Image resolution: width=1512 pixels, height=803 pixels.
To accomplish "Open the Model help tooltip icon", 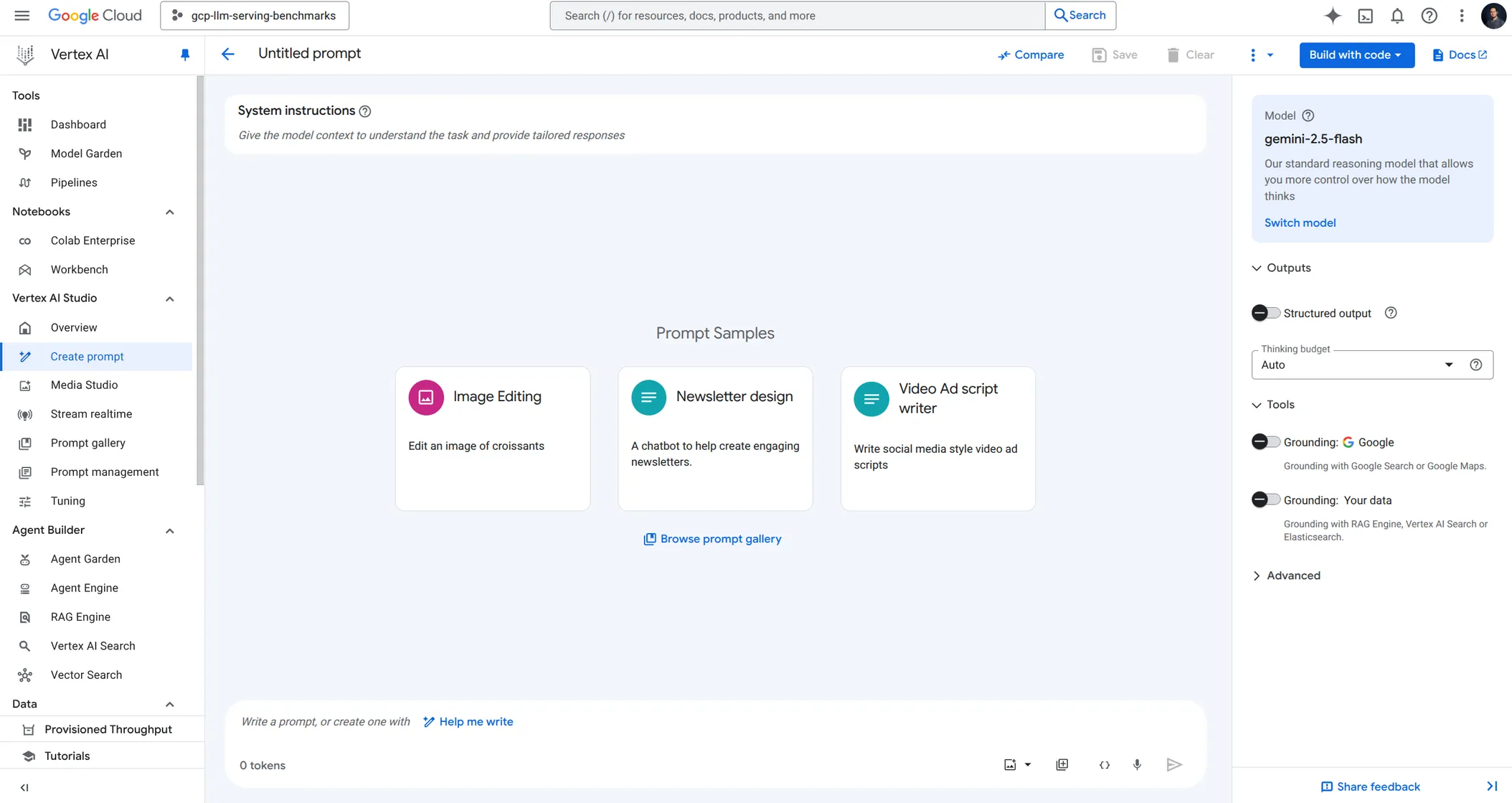I will (1308, 116).
